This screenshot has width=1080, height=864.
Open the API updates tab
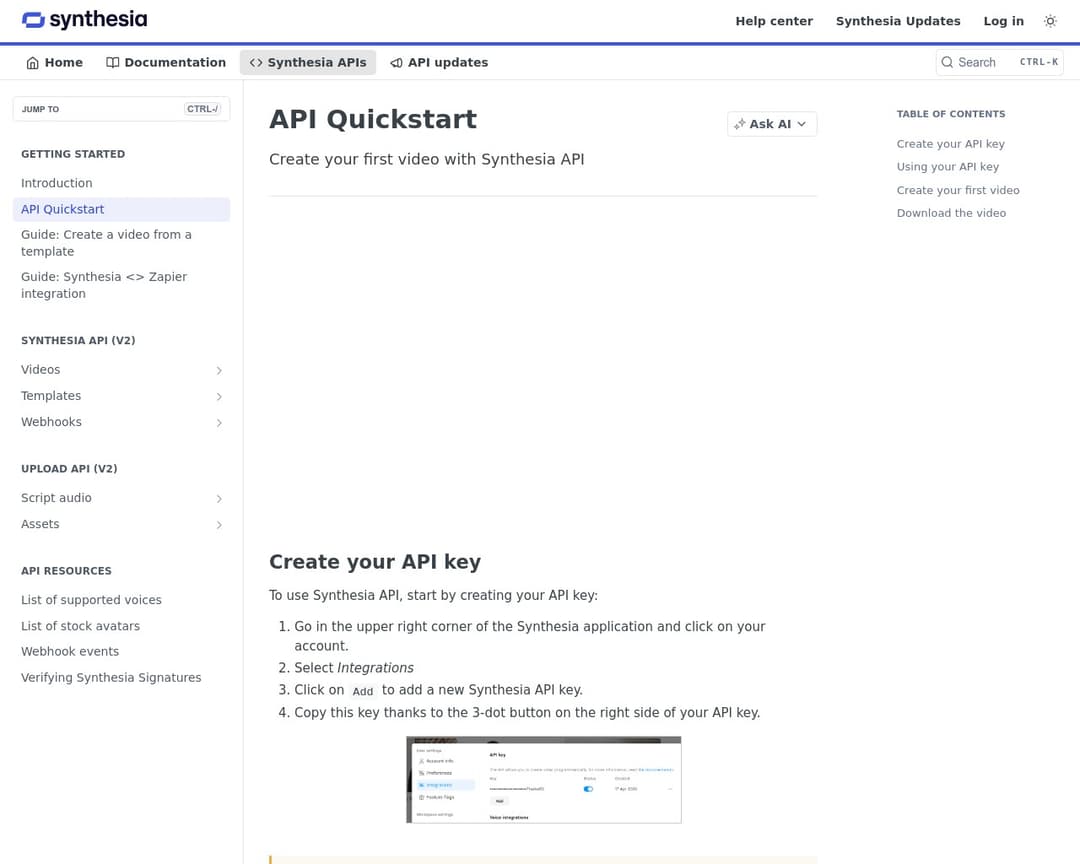(439, 63)
